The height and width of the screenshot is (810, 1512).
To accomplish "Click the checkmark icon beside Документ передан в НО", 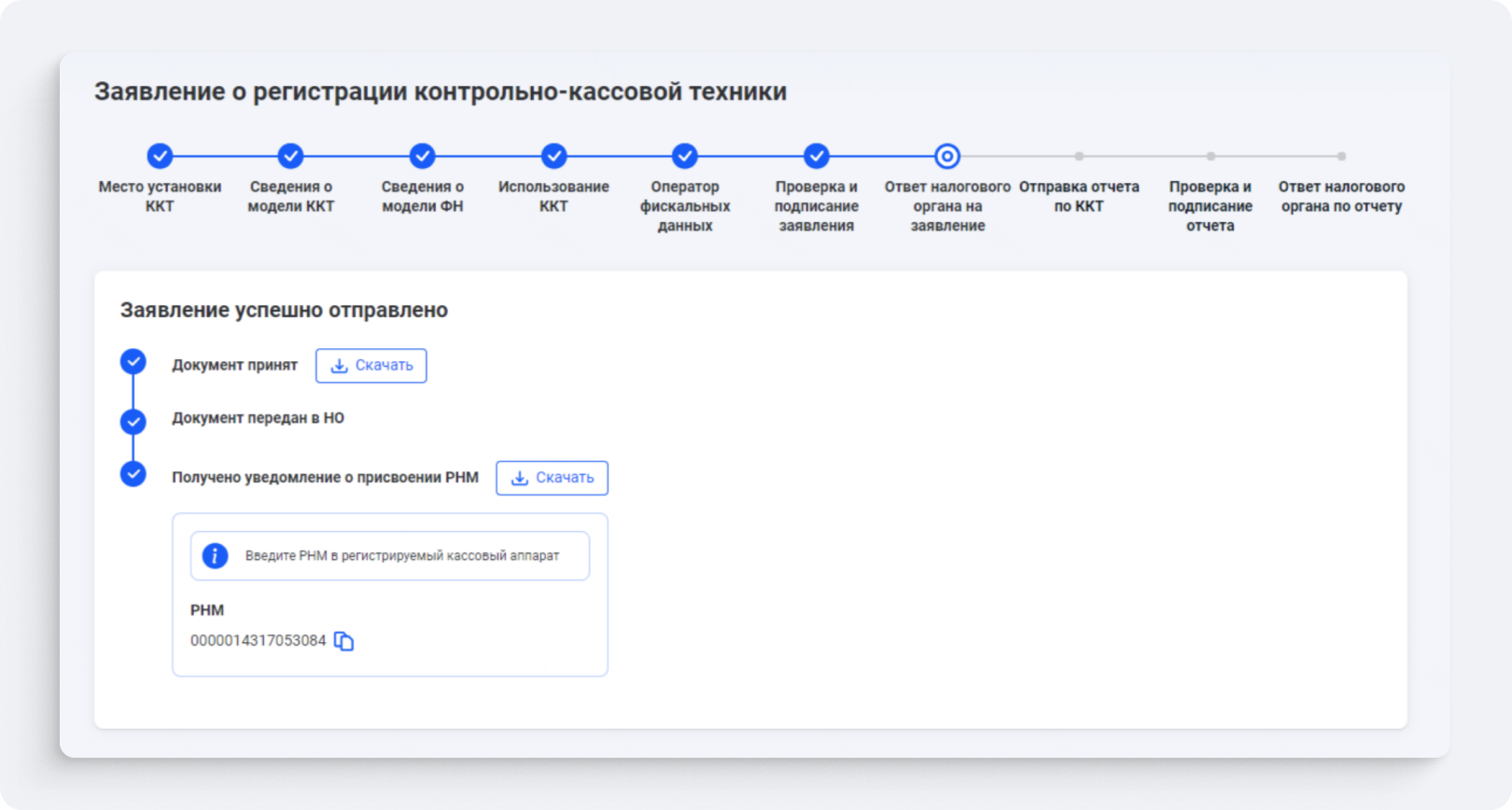I will [133, 422].
